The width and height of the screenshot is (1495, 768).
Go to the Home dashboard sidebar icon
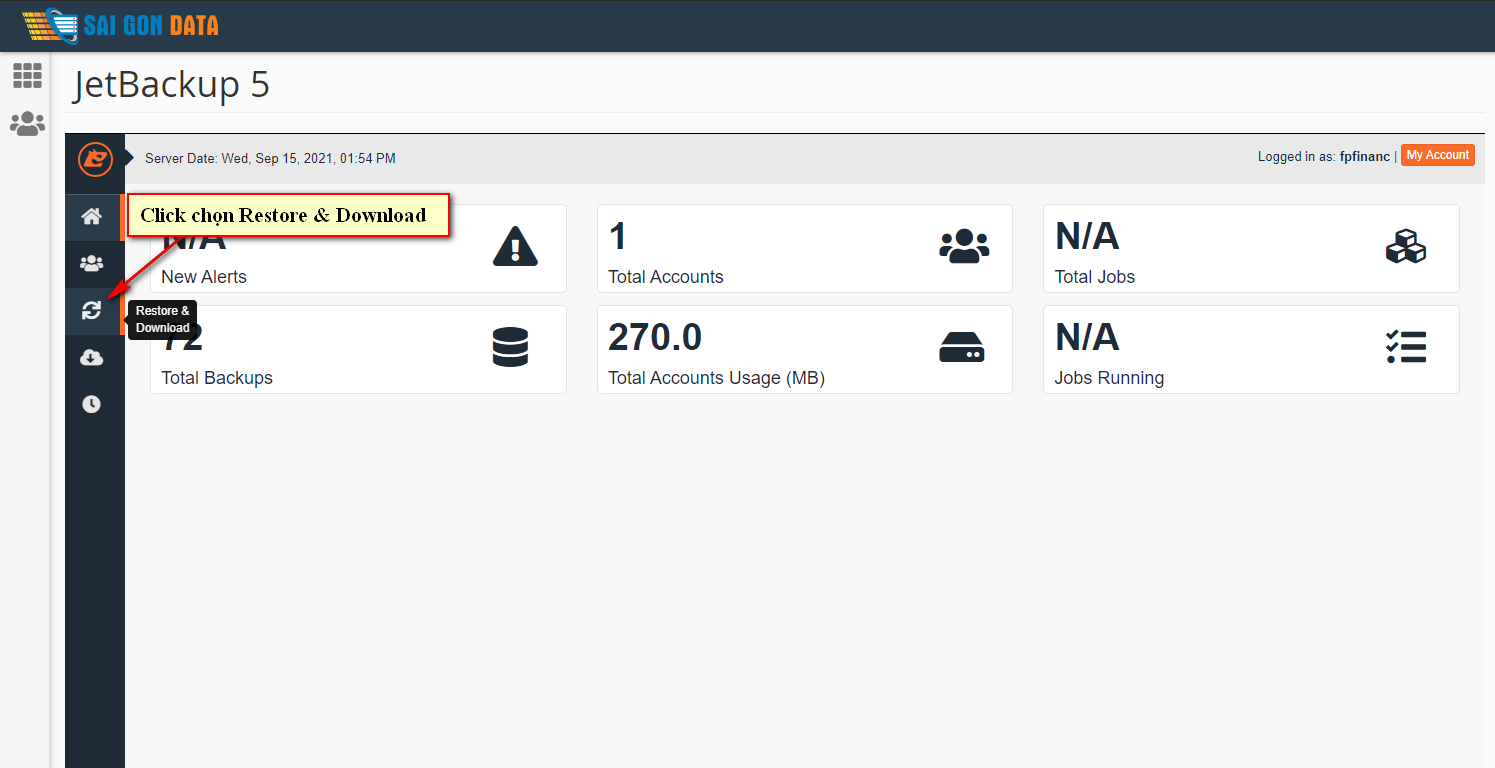(x=92, y=216)
